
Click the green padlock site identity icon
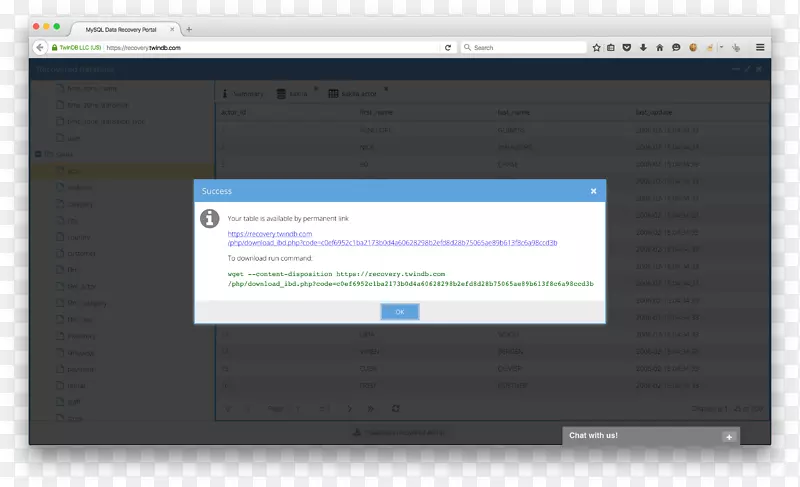(55, 47)
